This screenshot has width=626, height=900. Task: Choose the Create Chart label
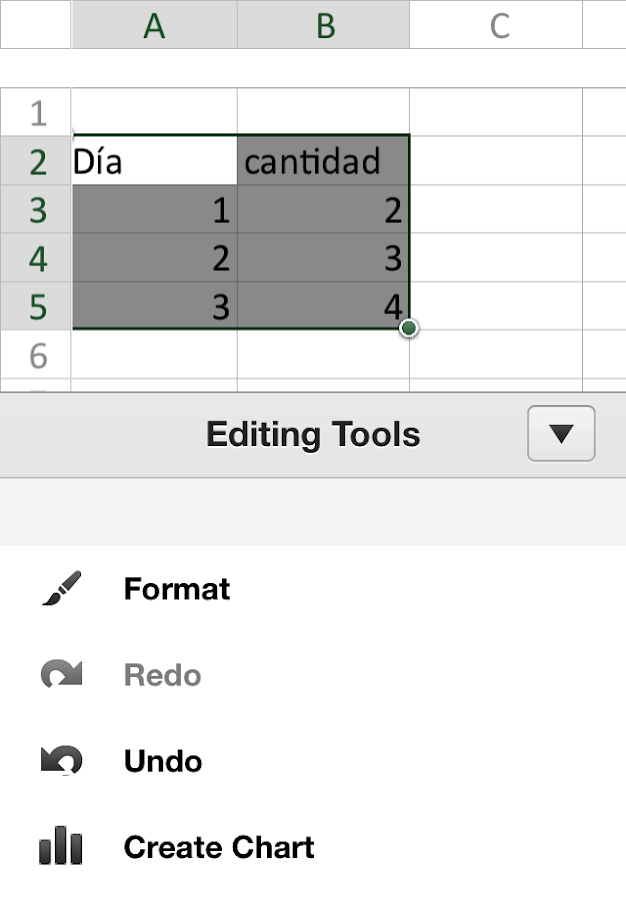(219, 847)
